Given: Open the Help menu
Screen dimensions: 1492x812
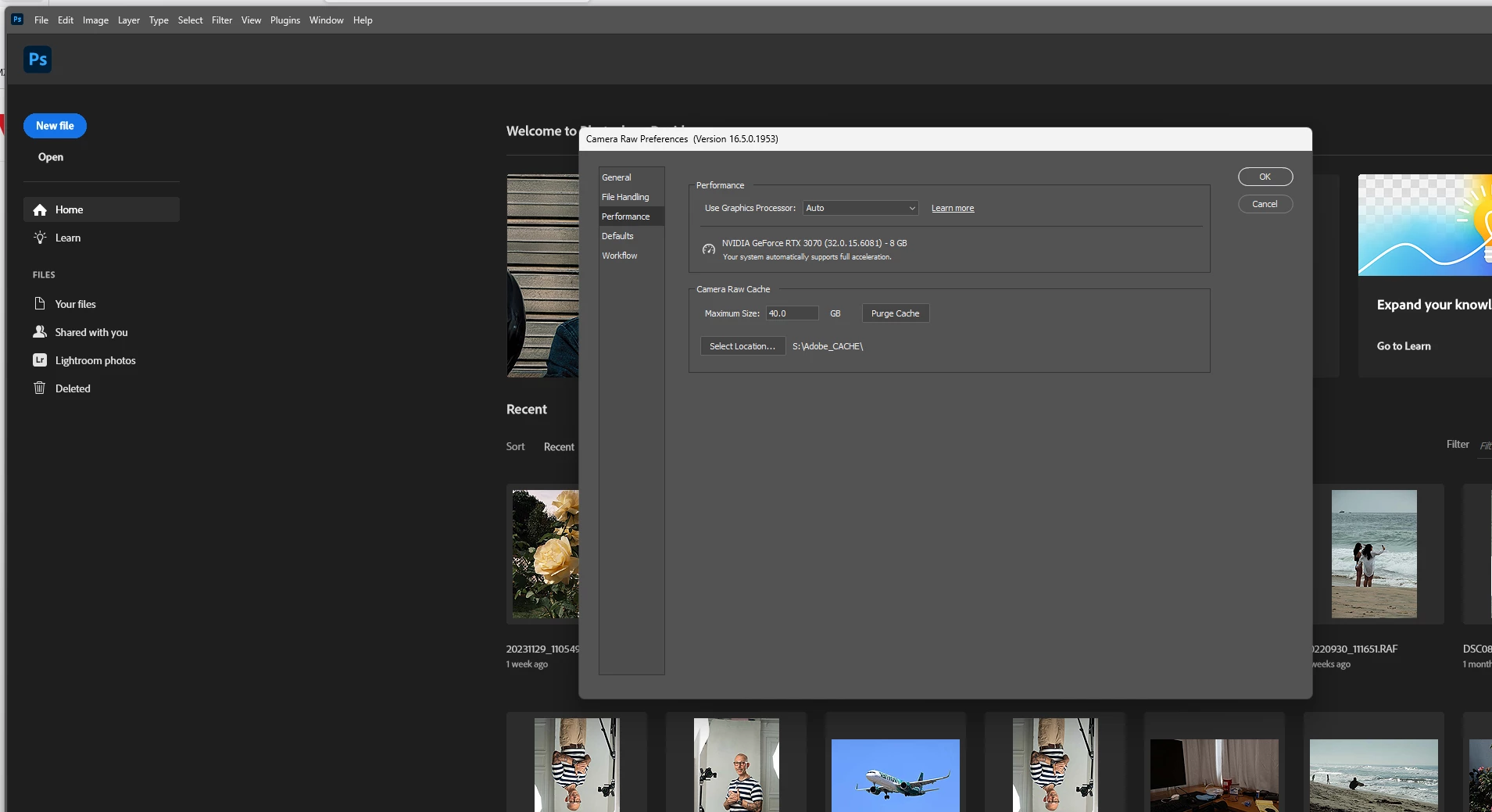Looking at the screenshot, I should (x=363, y=20).
